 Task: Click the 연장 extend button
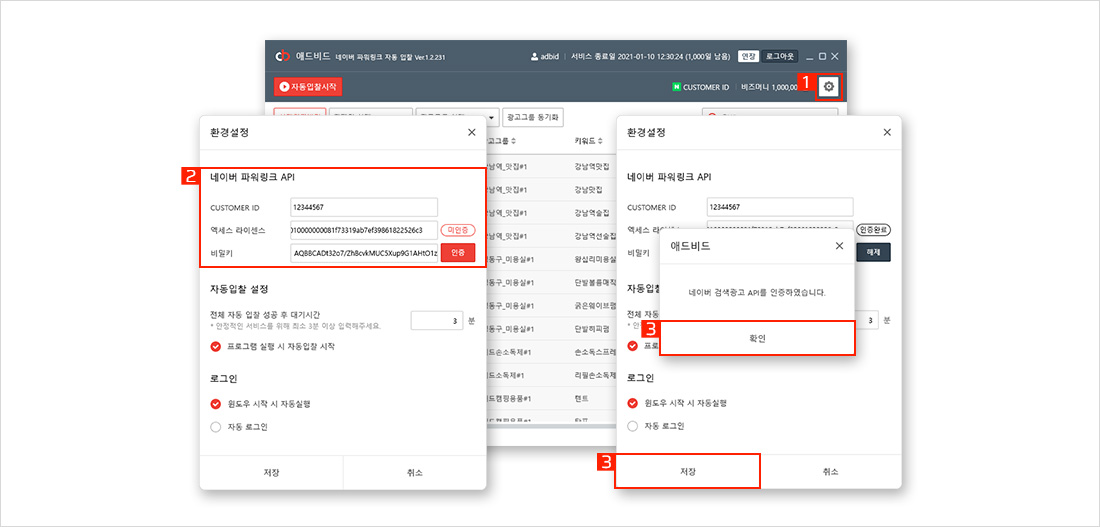coord(747,56)
